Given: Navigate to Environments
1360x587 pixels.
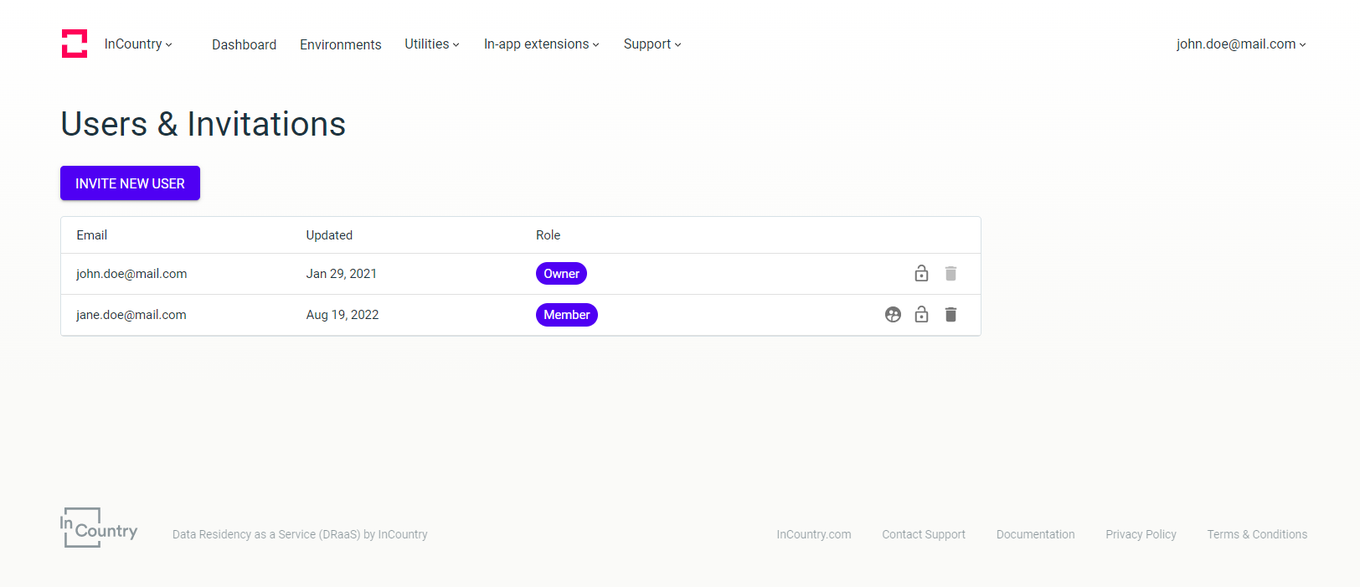Looking at the screenshot, I should [340, 44].
